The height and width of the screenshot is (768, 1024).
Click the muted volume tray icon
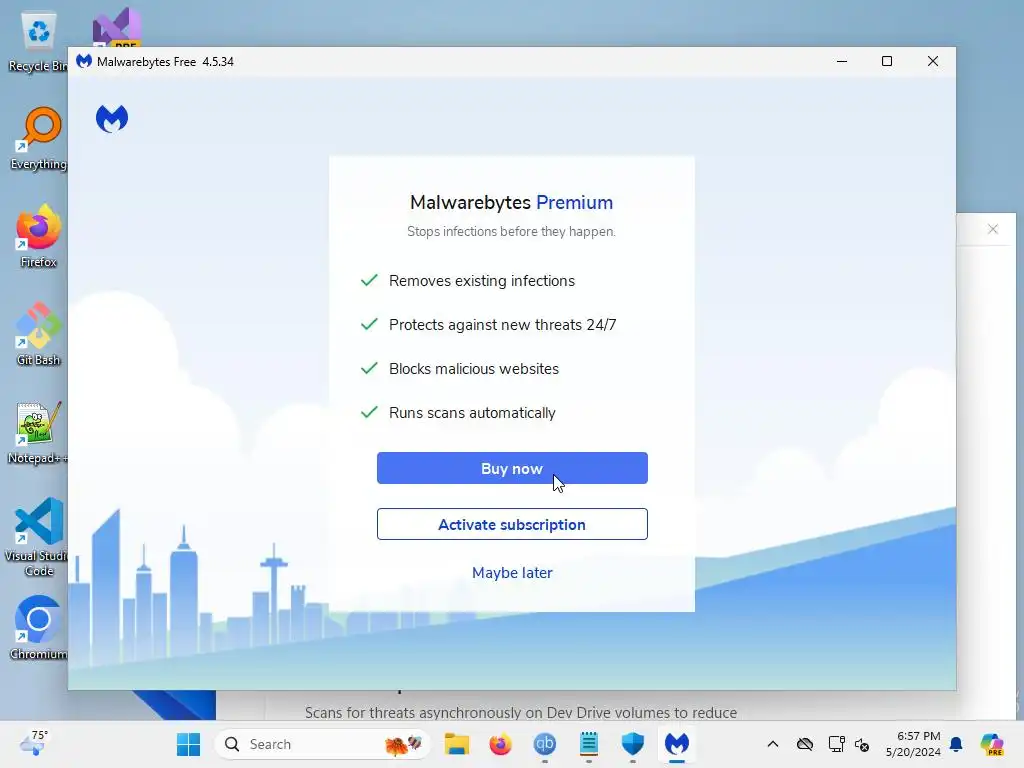(x=862, y=744)
